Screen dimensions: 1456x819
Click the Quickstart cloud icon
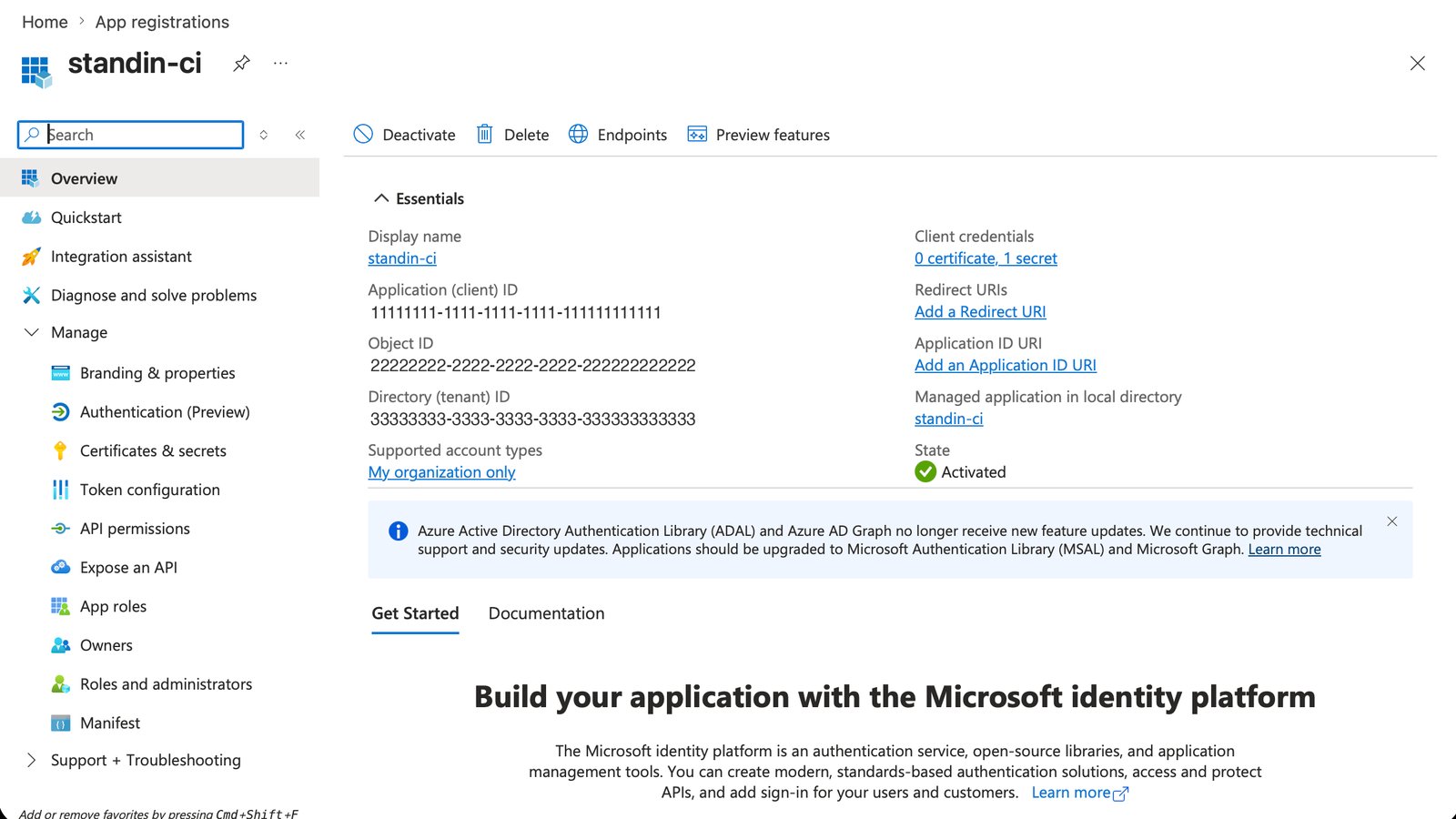tap(31, 217)
